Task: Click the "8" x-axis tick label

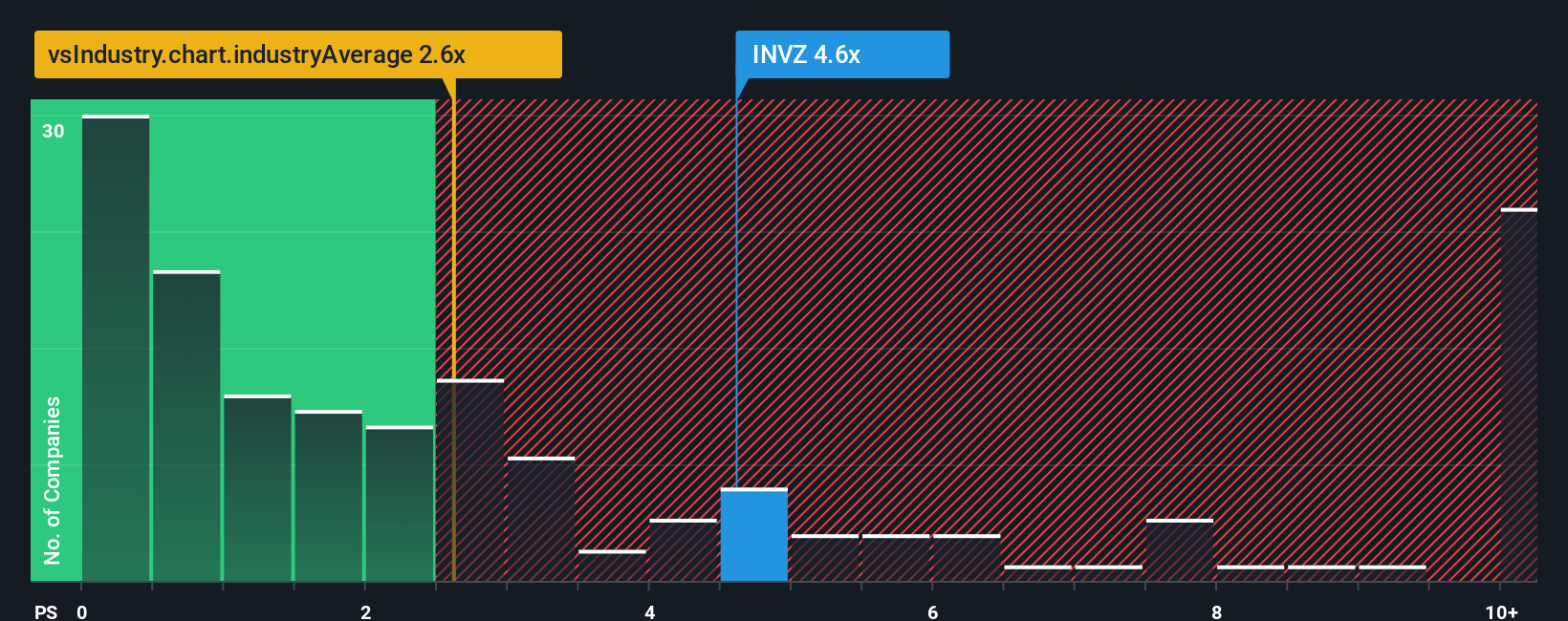Action: [1216, 611]
